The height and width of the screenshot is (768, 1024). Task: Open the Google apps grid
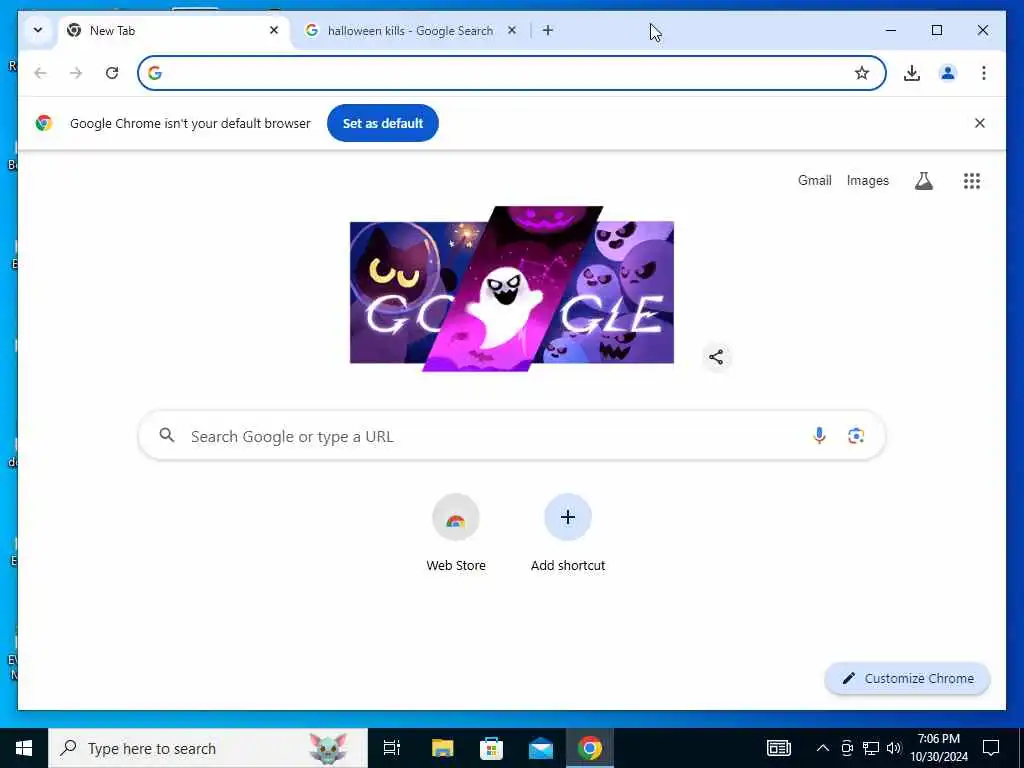972,181
